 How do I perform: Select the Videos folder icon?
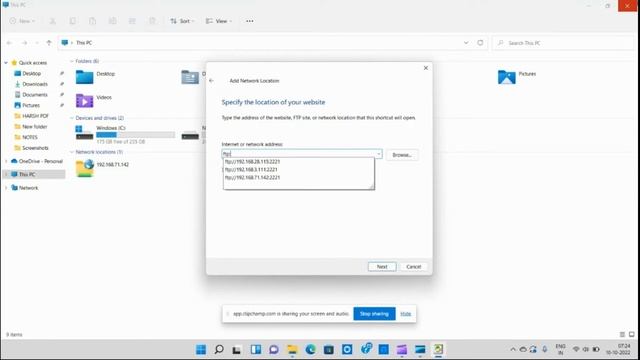[x=84, y=100]
